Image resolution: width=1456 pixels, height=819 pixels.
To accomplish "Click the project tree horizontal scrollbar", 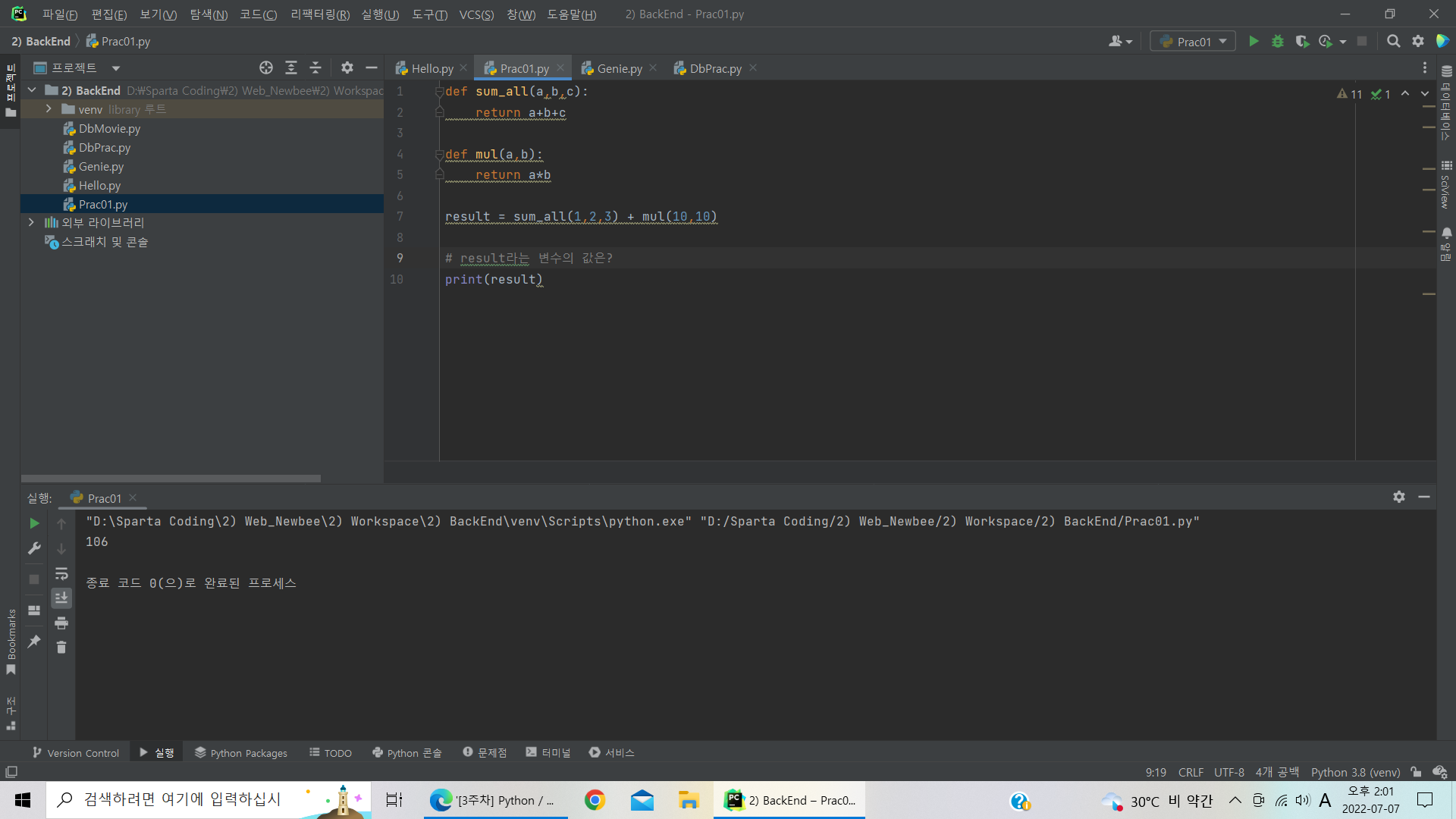I will 171,479.
